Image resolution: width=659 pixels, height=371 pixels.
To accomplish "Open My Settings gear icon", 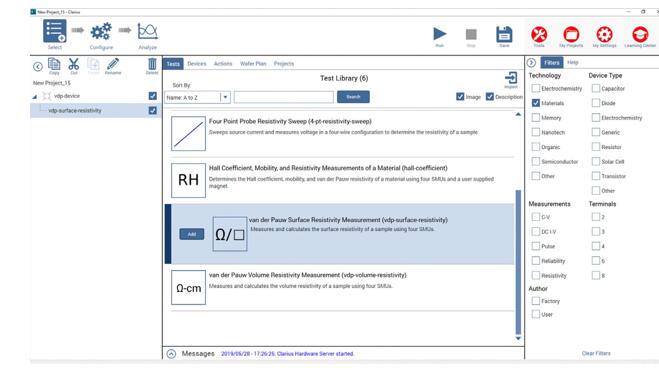I will (x=604, y=34).
